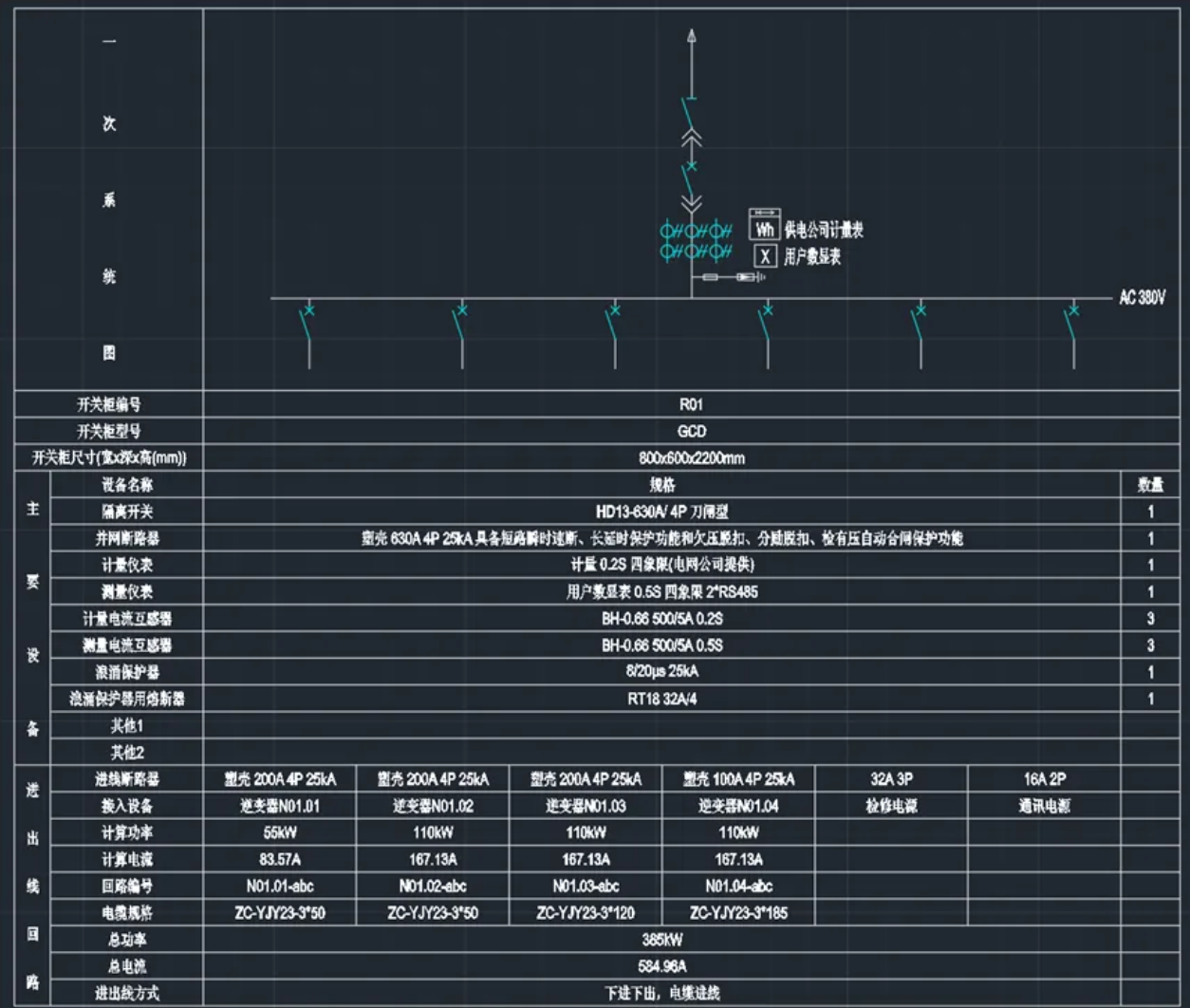Screen dimensions: 1190x1008
Task: Click the incoming line arrowhead at top
Action: click(x=692, y=36)
